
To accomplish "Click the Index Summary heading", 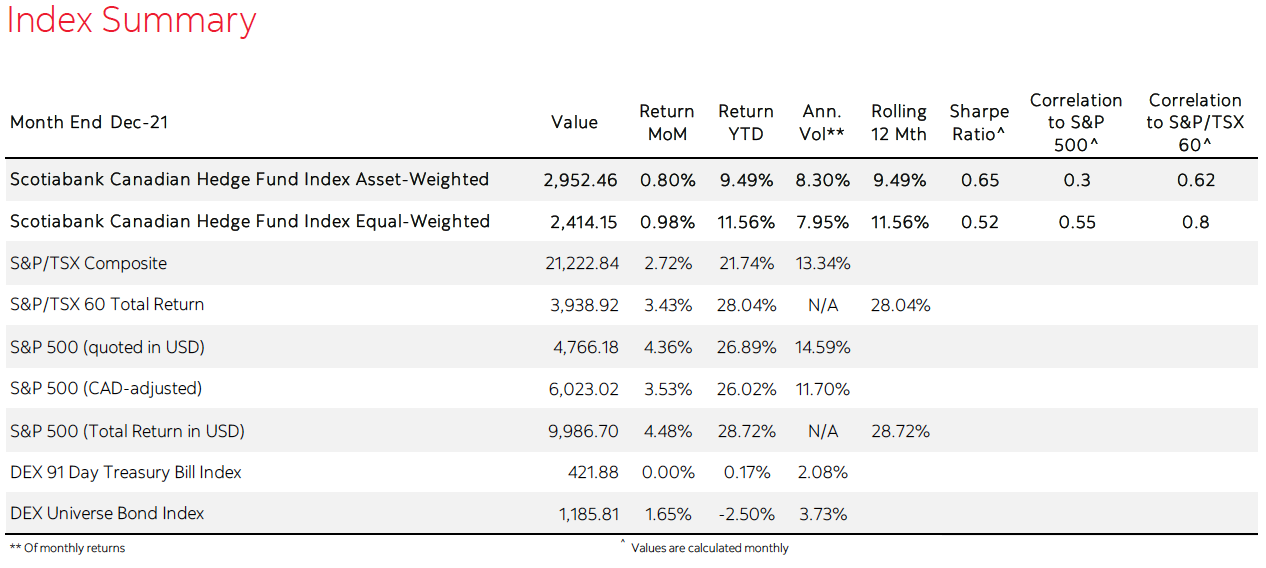I will coord(131,21).
